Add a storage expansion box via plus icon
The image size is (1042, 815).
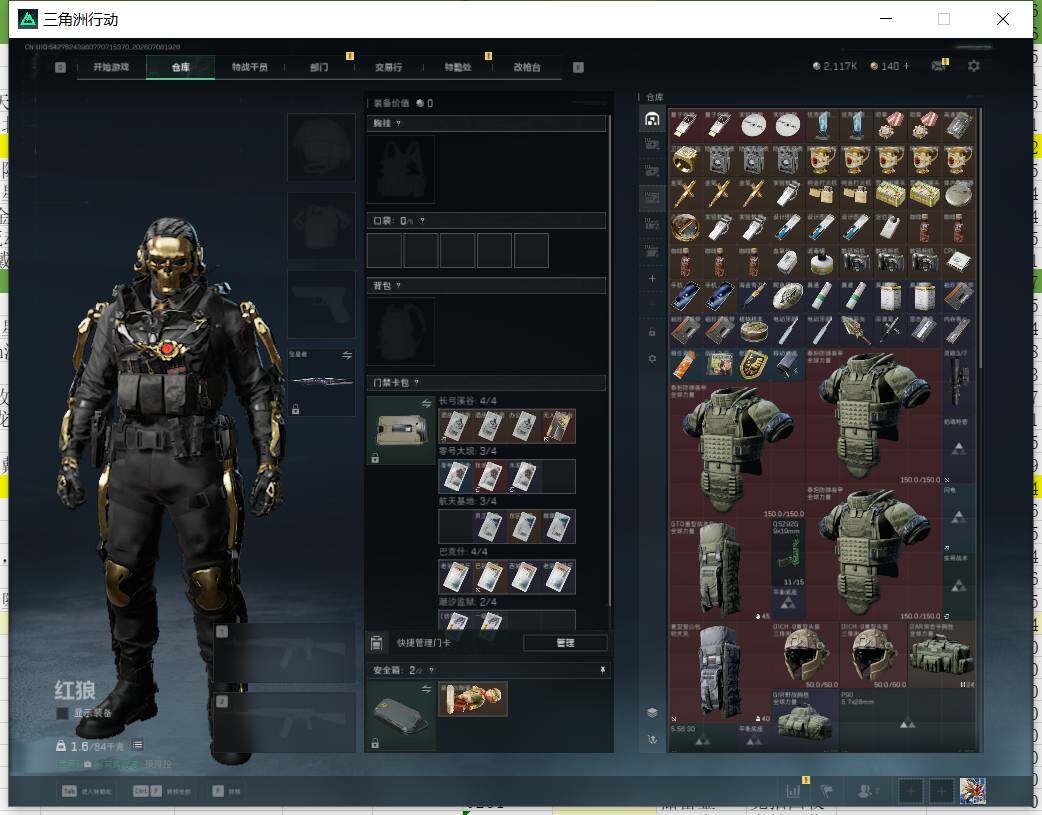coord(652,279)
